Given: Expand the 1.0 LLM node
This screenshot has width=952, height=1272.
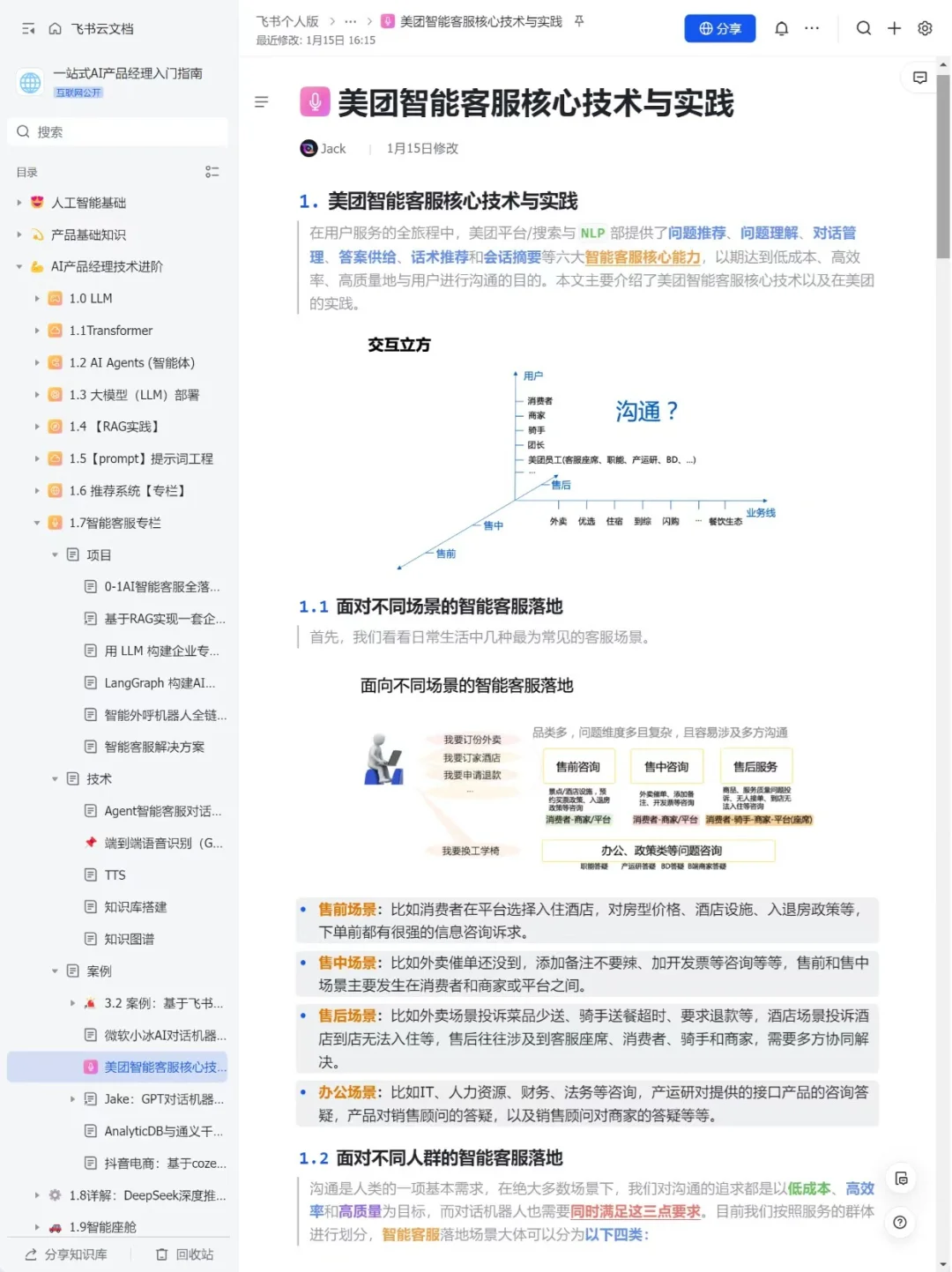Looking at the screenshot, I should pos(37,299).
